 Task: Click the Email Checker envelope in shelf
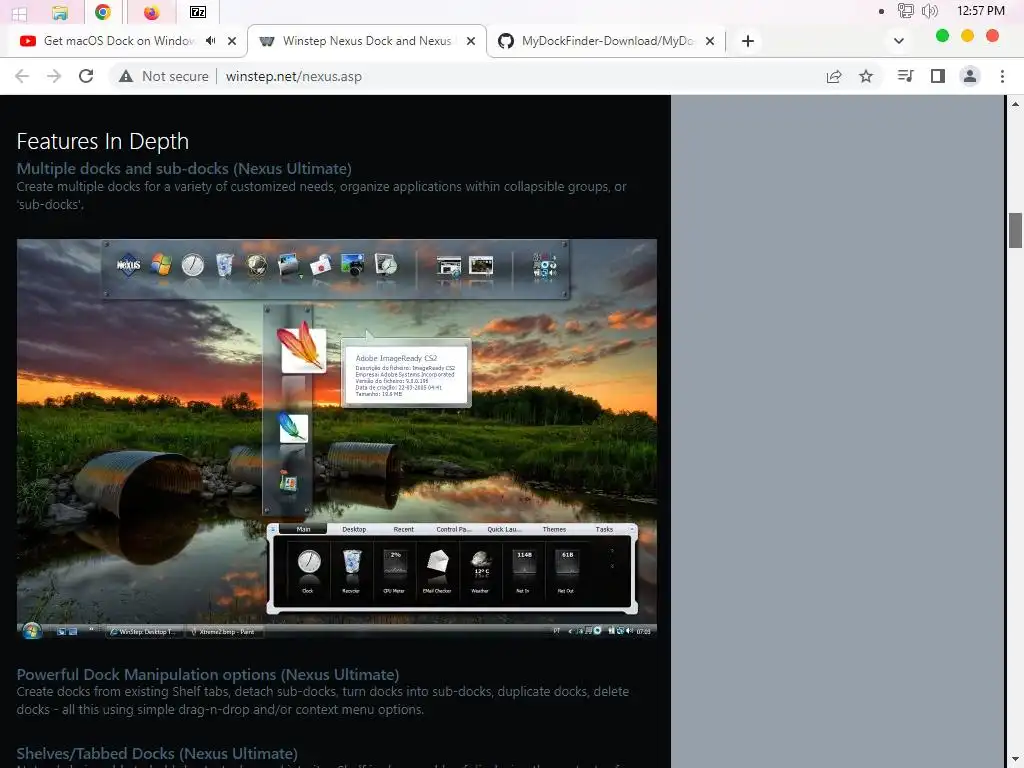[x=437, y=569]
